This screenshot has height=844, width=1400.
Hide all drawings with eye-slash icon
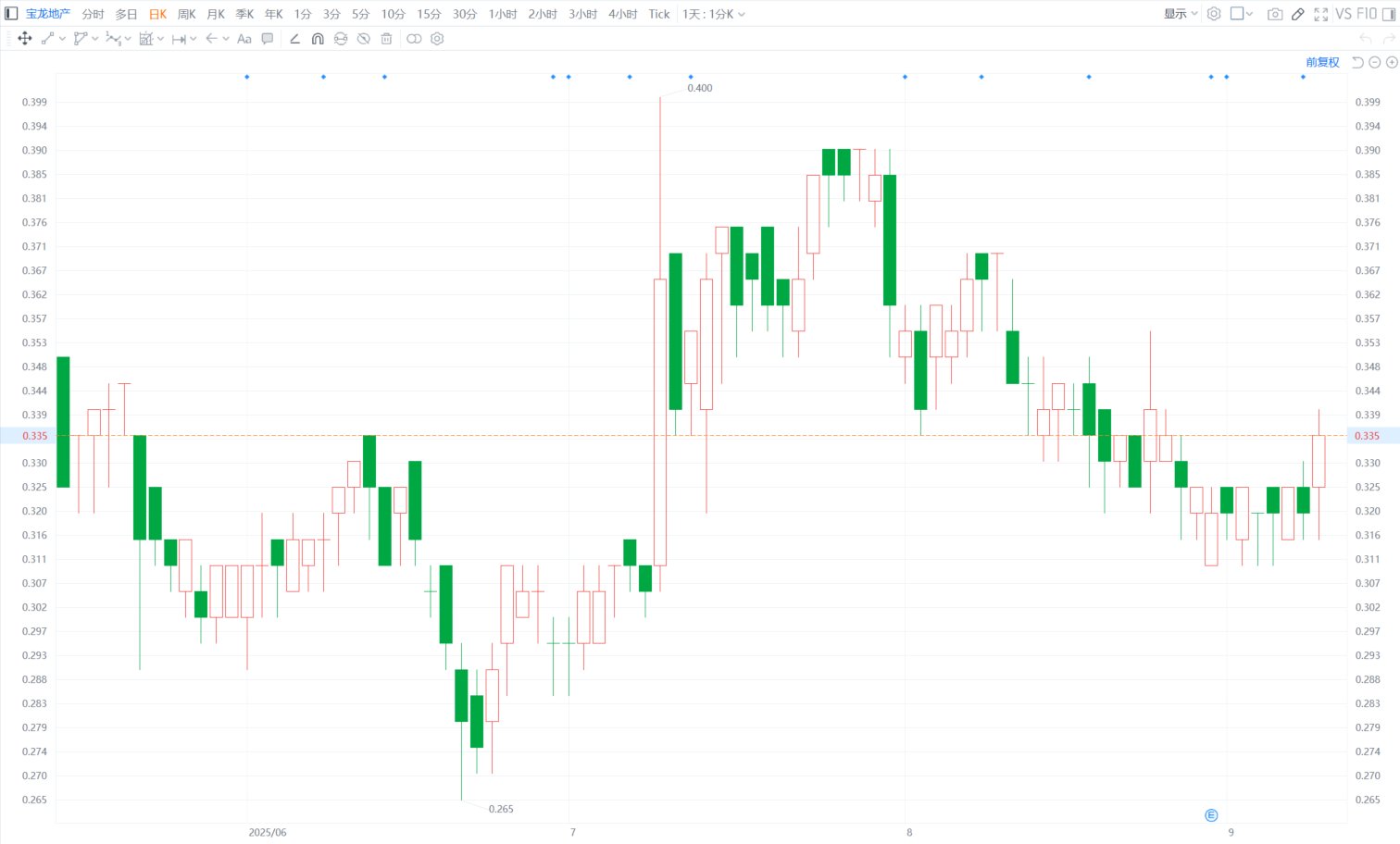click(364, 39)
